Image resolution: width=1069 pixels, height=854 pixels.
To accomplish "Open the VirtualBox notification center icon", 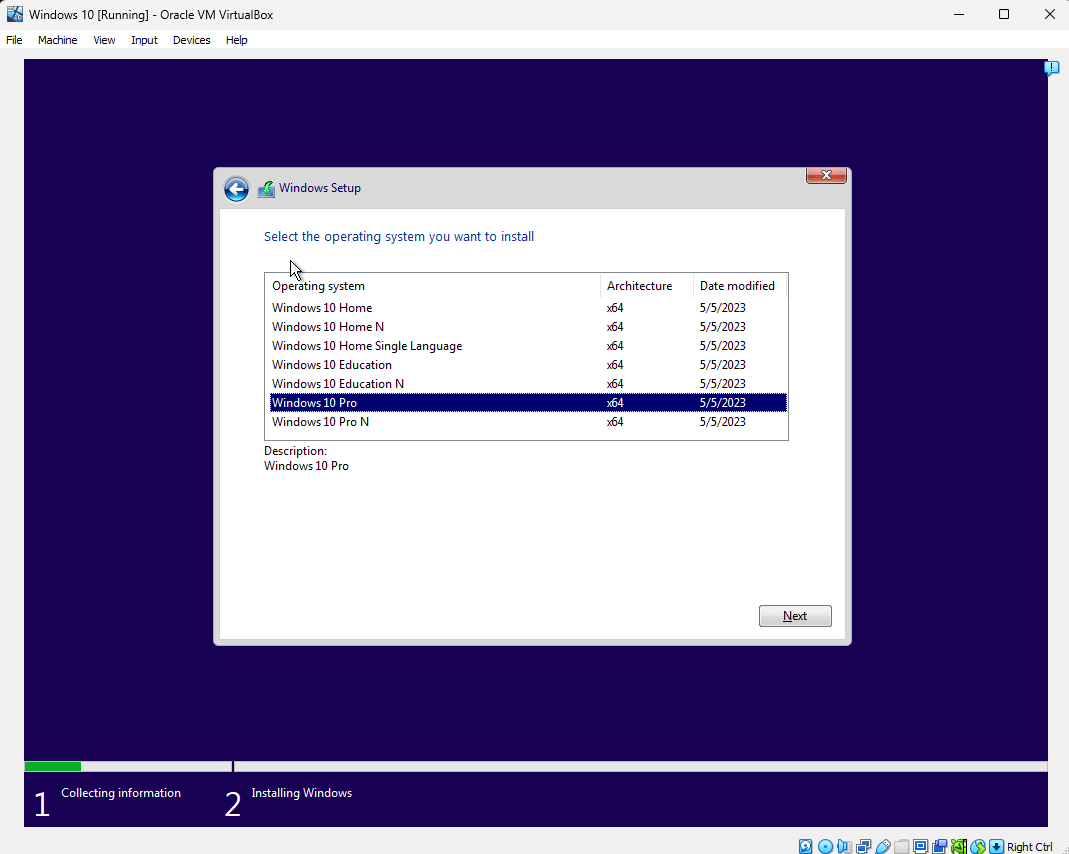I will [1051, 67].
